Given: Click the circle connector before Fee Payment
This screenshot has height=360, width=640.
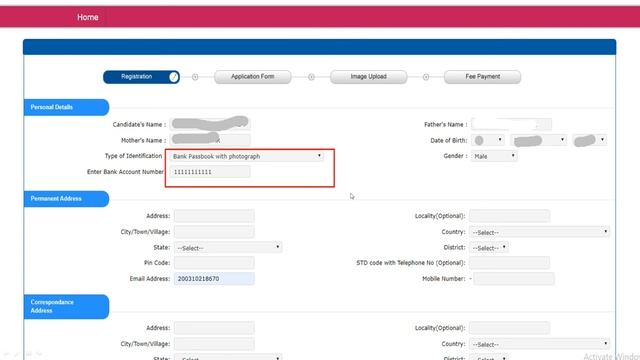Looking at the screenshot, I should pos(426,77).
